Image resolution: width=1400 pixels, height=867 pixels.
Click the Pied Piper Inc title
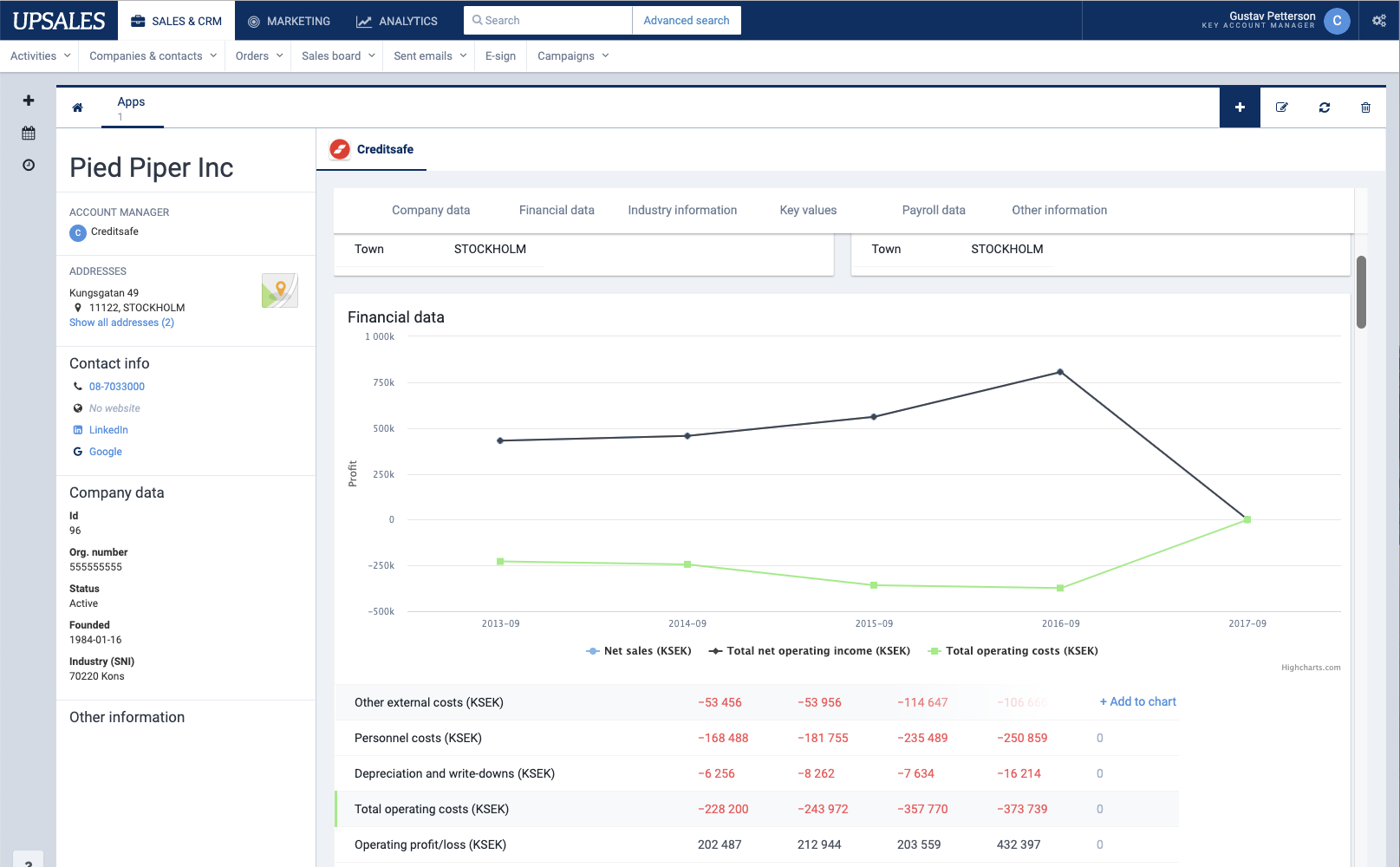tap(152, 167)
